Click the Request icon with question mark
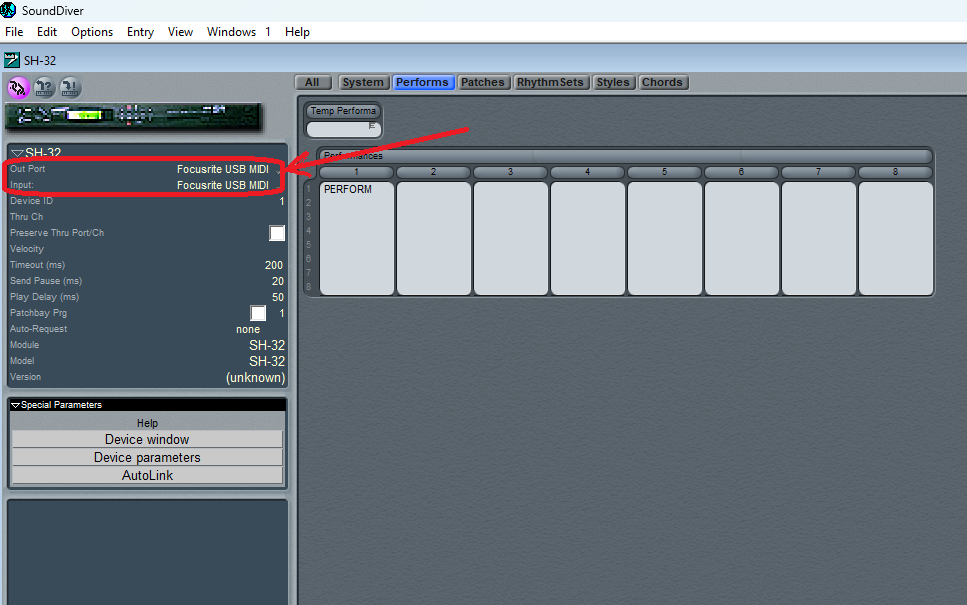967x605 pixels. [44, 88]
